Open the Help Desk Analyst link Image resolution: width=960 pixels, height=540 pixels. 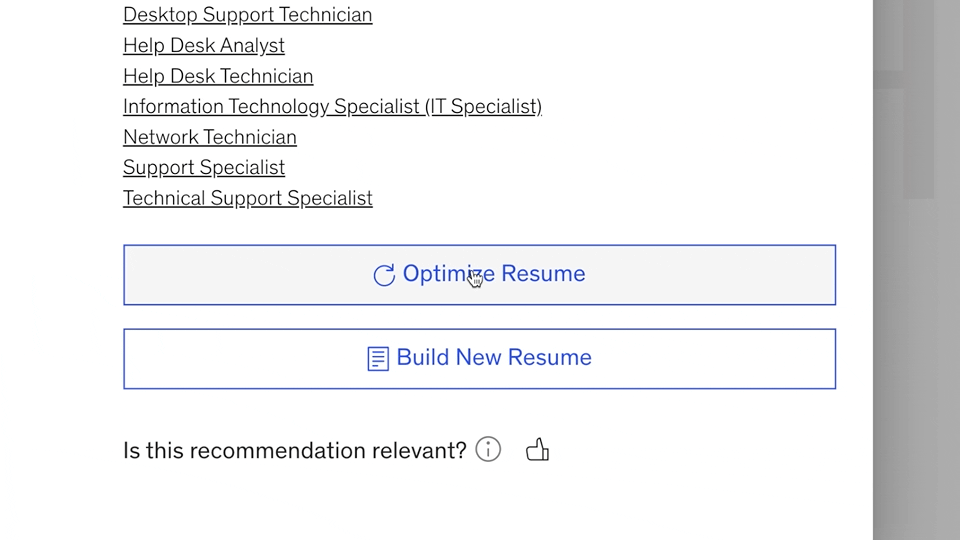click(204, 46)
